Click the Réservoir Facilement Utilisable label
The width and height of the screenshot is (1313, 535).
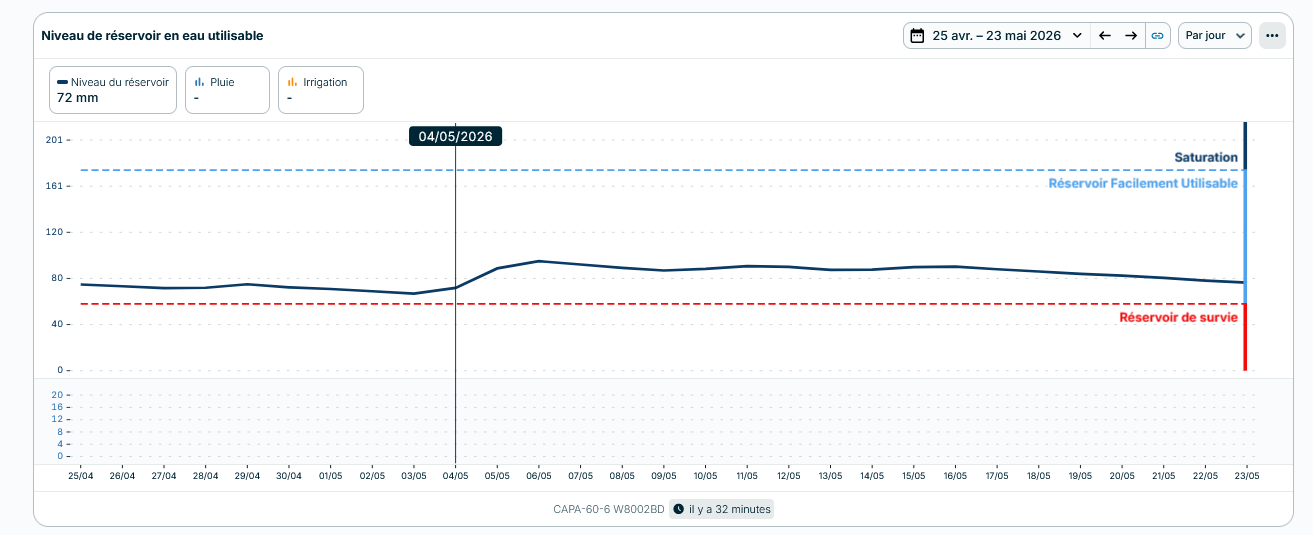(1143, 184)
